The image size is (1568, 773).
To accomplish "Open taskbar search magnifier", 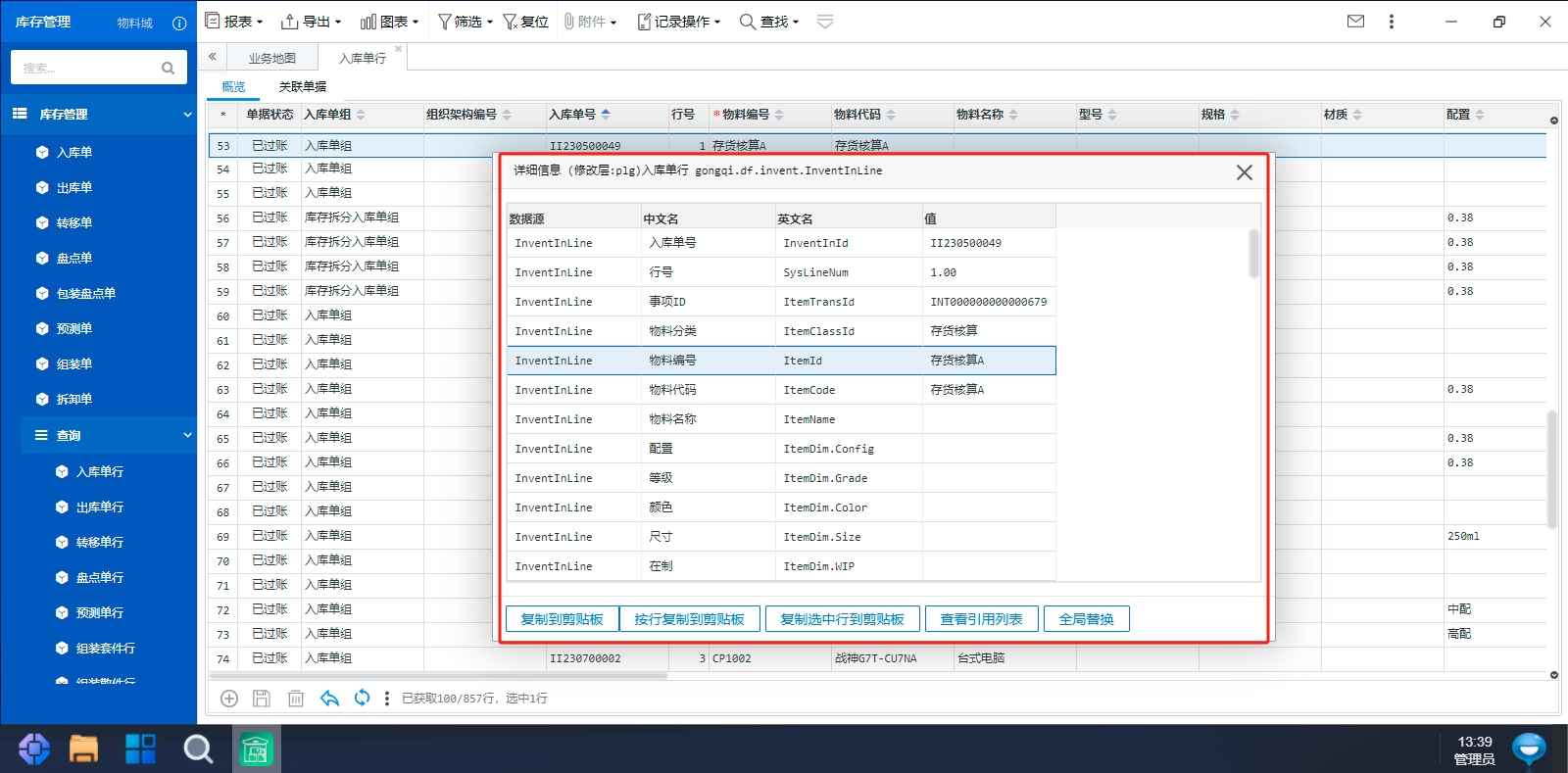I will [x=198, y=749].
